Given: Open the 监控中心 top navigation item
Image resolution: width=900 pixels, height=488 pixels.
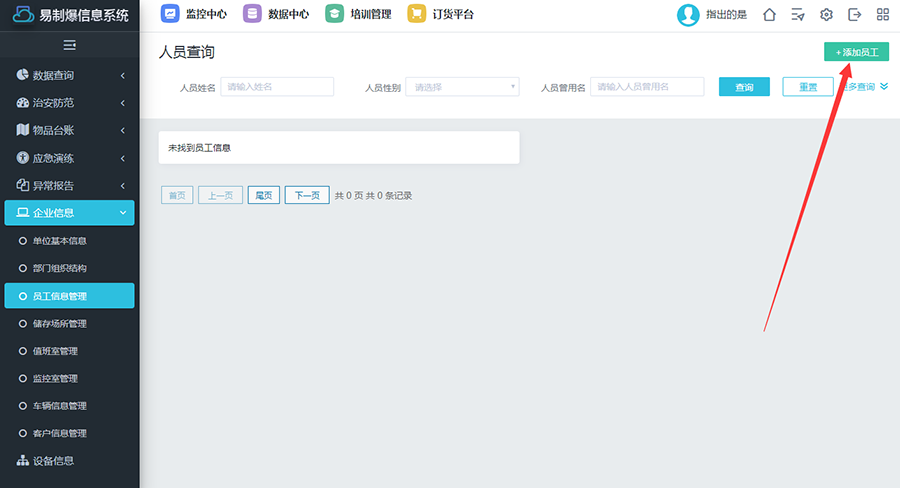Looking at the screenshot, I should coord(196,15).
